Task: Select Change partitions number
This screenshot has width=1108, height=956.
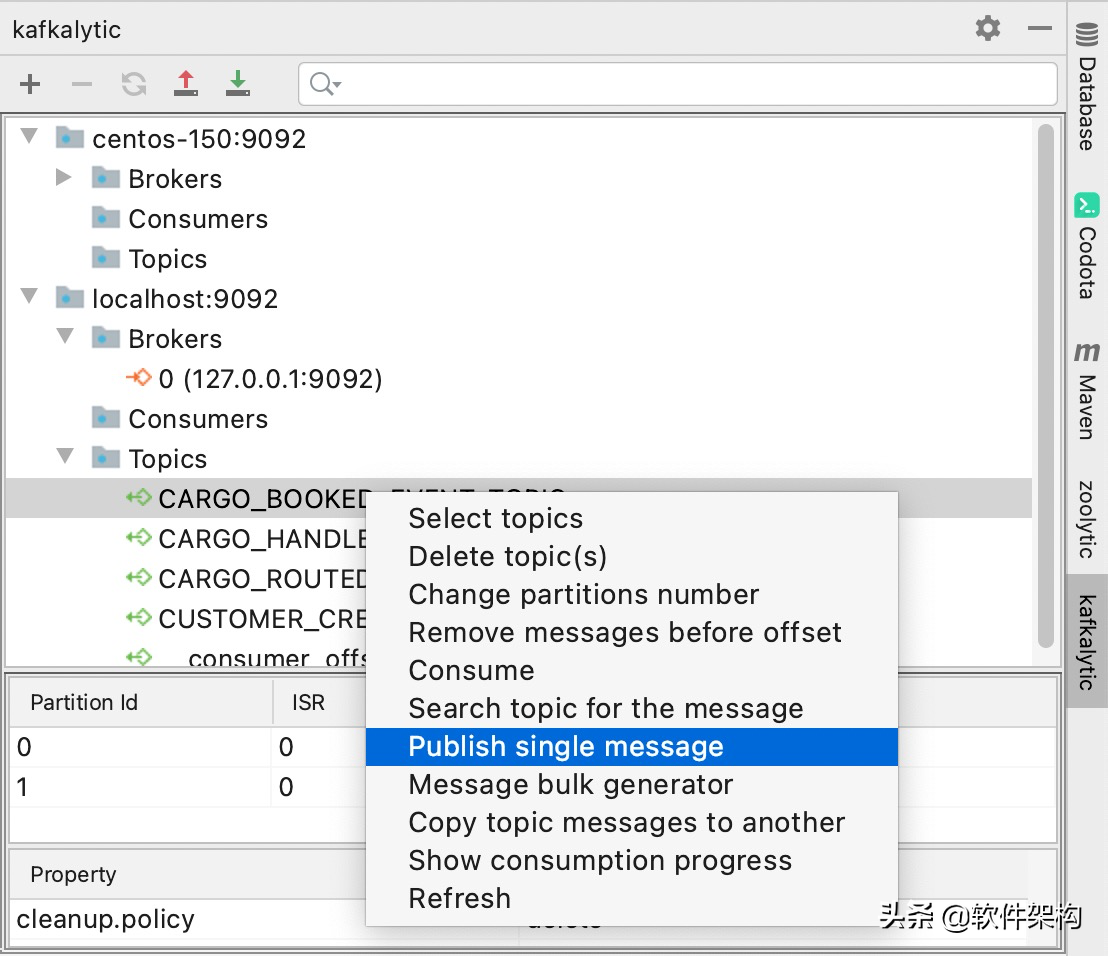Action: pos(632,595)
